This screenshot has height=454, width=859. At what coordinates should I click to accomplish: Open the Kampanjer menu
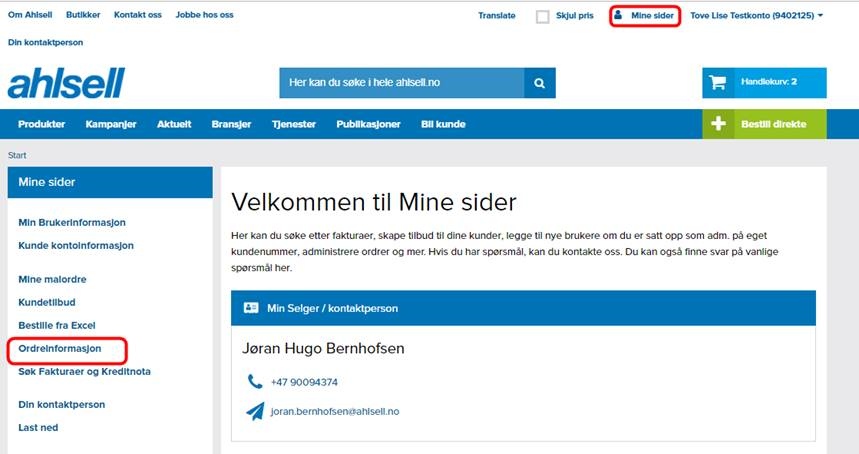point(111,124)
